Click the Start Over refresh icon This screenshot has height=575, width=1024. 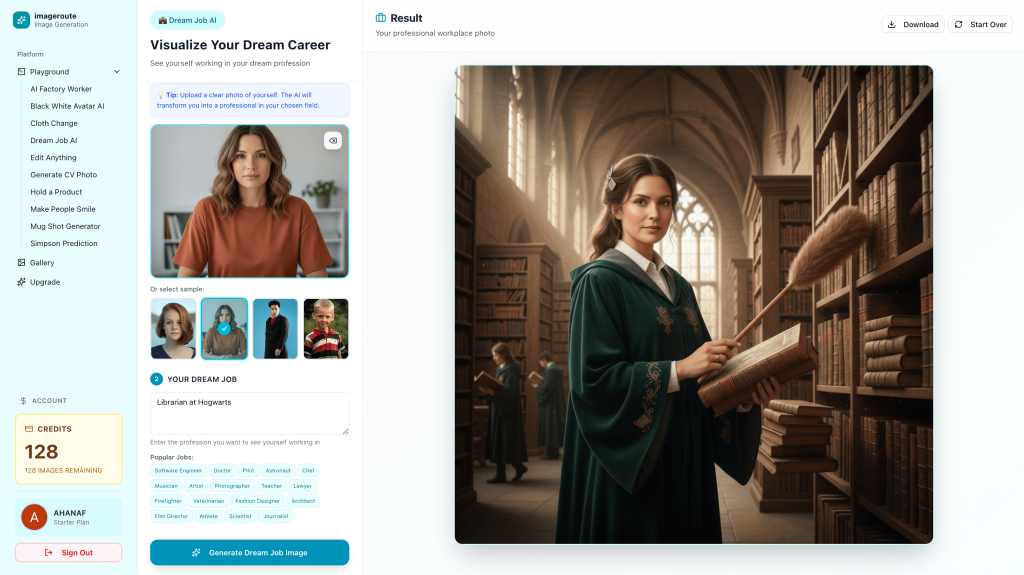coord(959,25)
